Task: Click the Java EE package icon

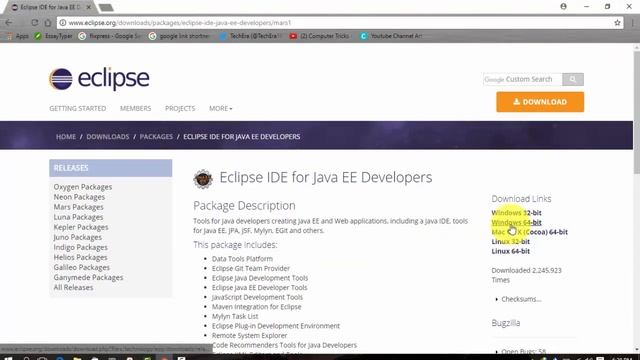Action: [x=203, y=179]
